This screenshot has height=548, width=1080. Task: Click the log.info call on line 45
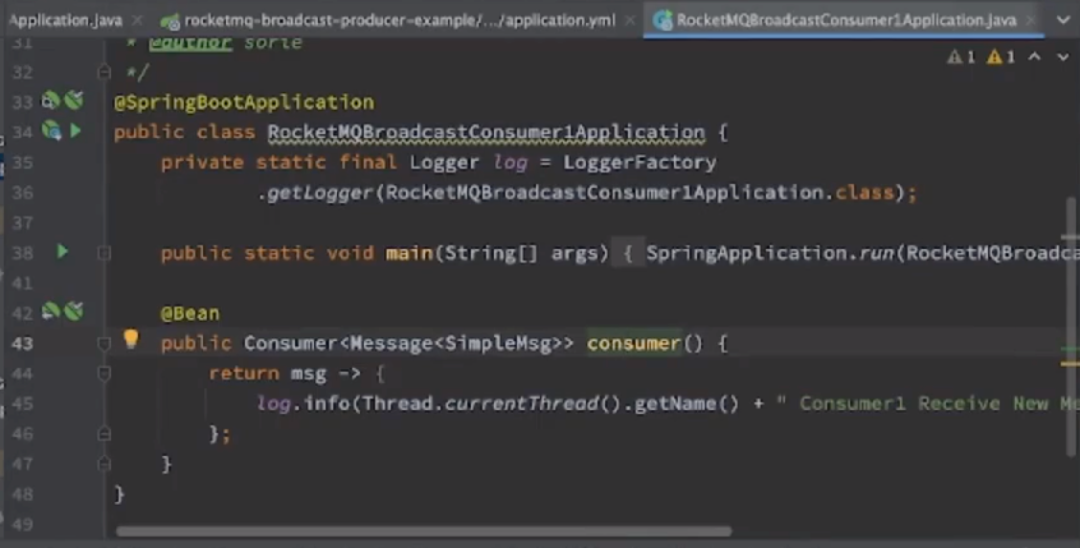303,403
